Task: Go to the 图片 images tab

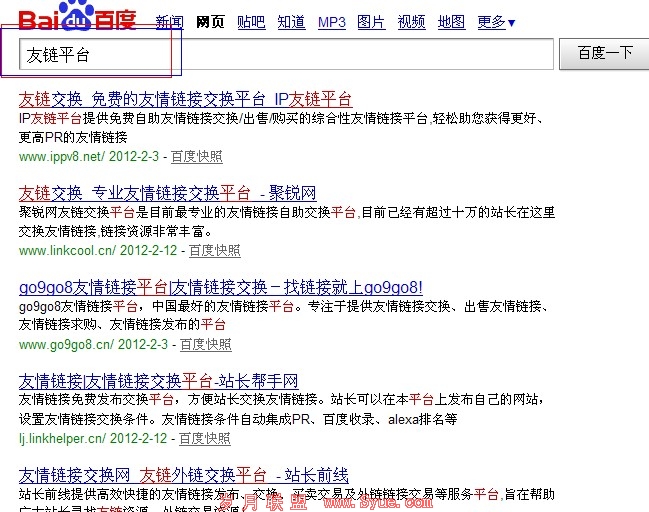Action: 371,22
